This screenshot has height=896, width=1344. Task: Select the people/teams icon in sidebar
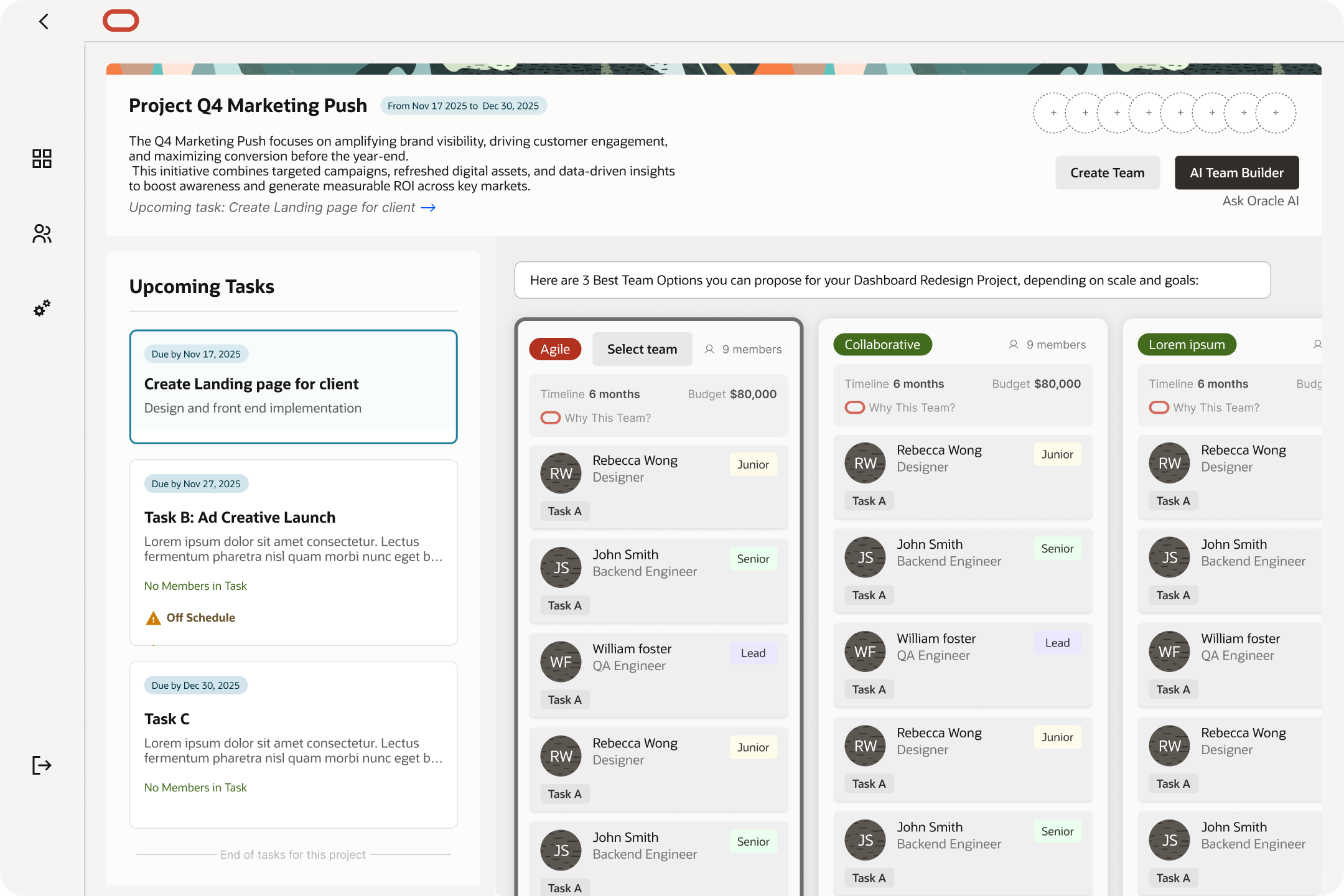(x=42, y=234)
